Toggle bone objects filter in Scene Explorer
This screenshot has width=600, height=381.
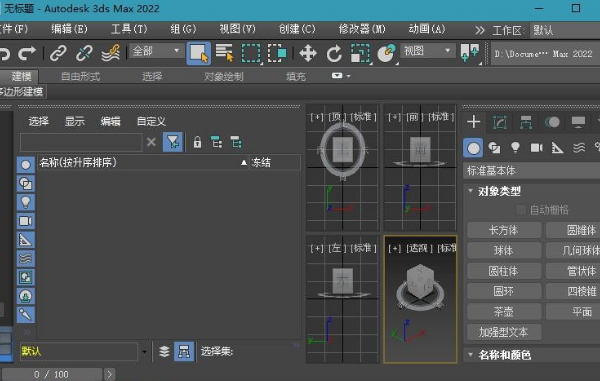click(26, 315)
